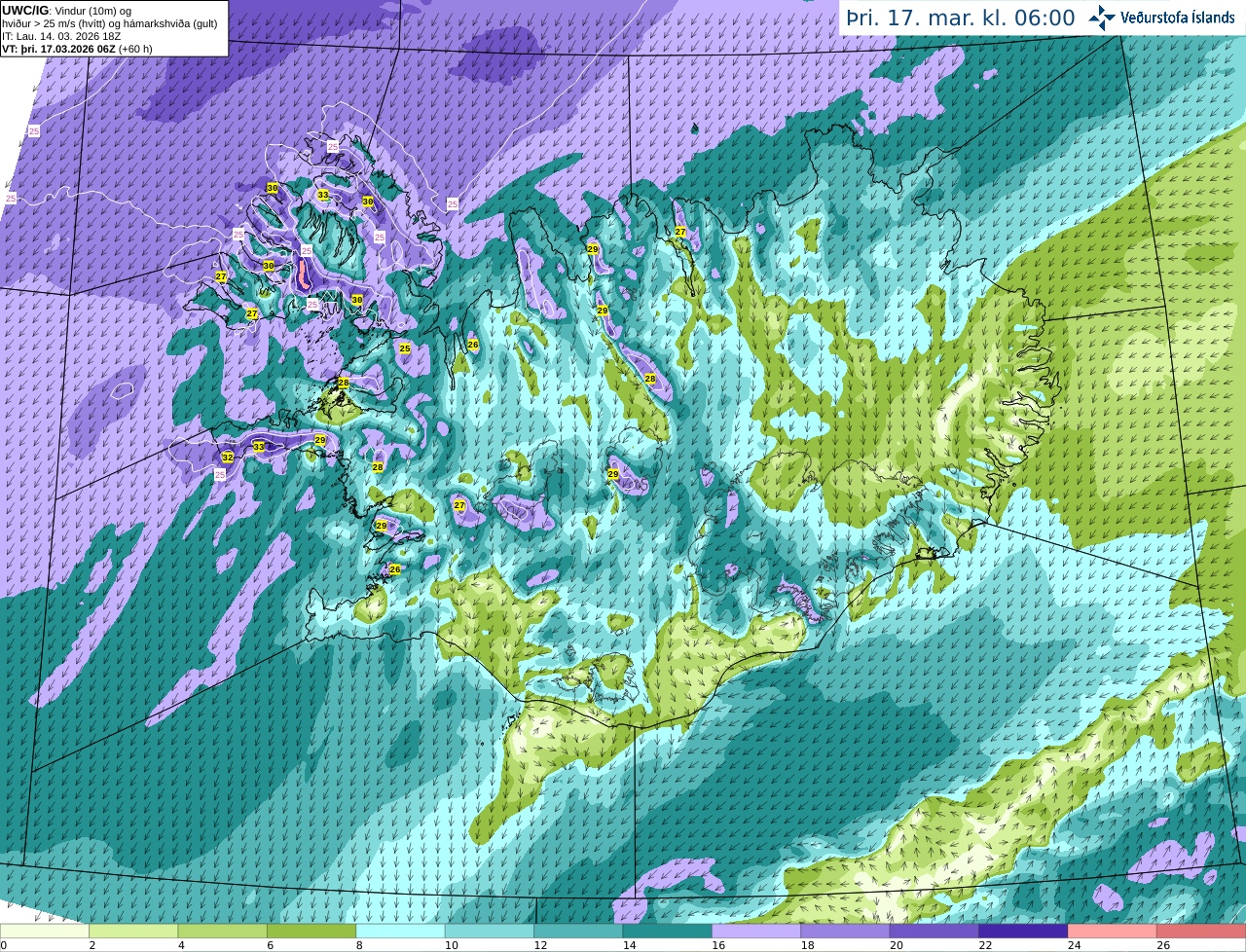
Task: Click the yellow '32' gust label on the map
Action: (227, 457)
